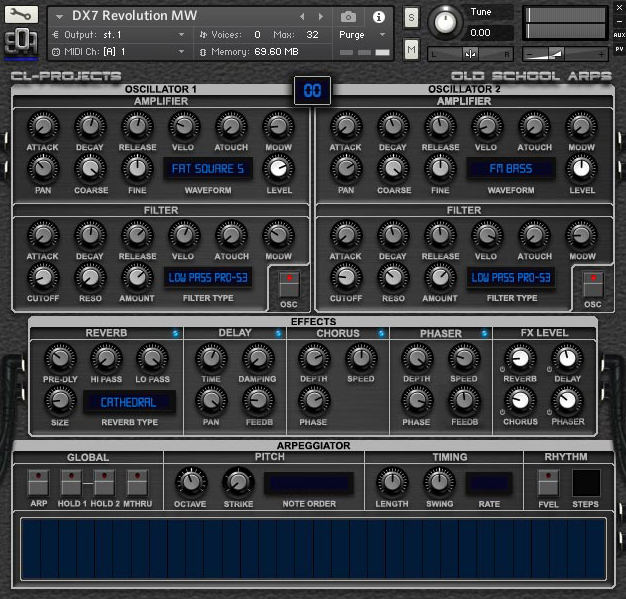Click the camera snapshot icon
The image size is (626, 599).
tap(348, 17)
